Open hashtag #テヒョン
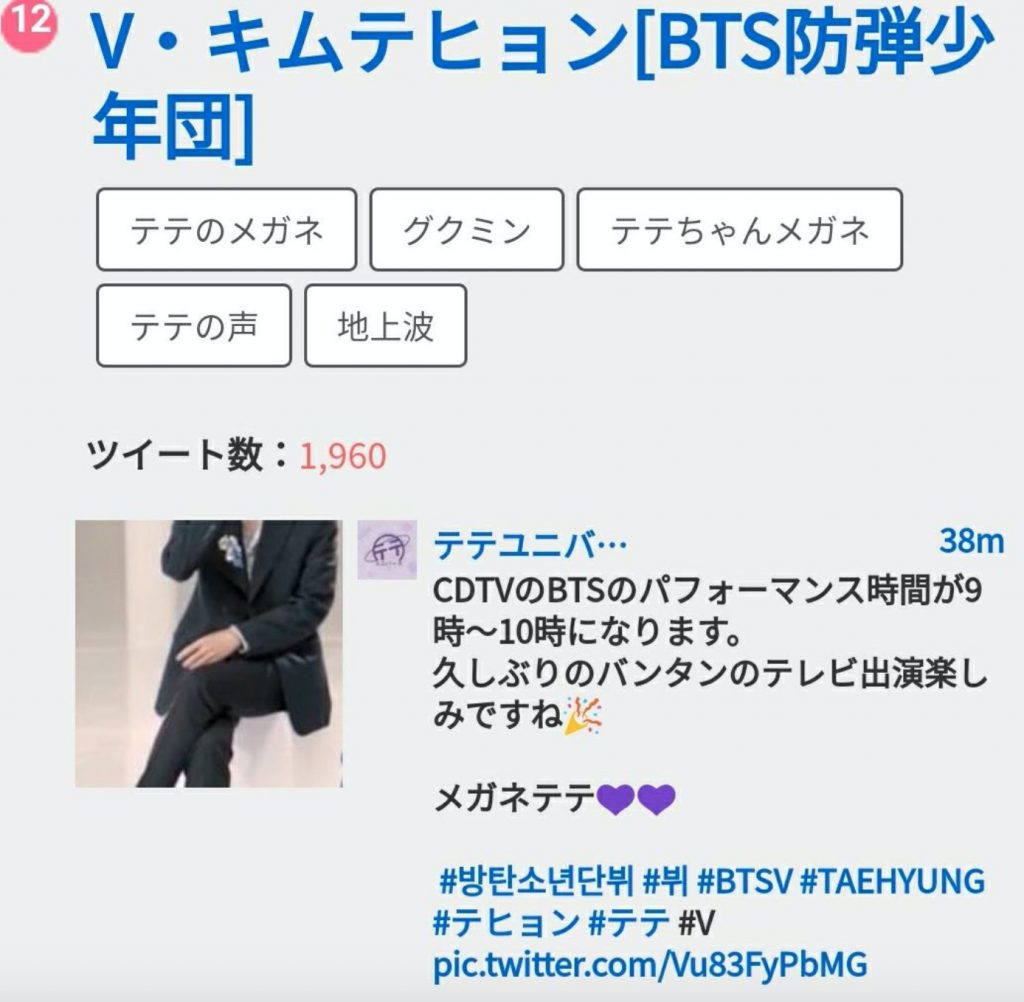Screen dimensions: 1024x1002 coord(505,922)
